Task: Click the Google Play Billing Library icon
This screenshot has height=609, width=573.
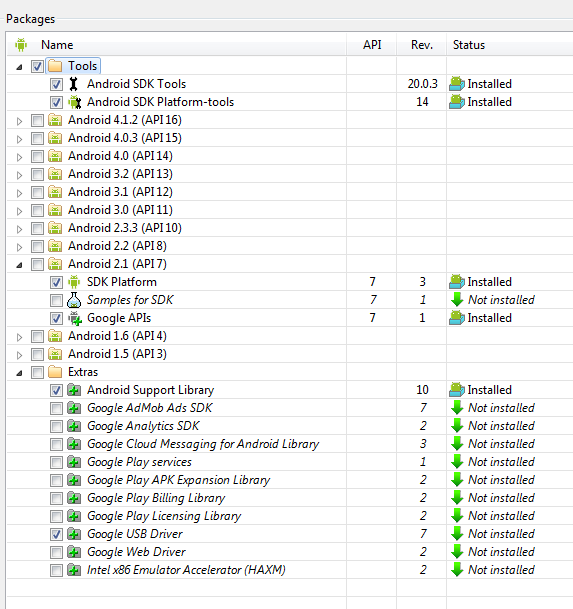Action: pos(74,498)
